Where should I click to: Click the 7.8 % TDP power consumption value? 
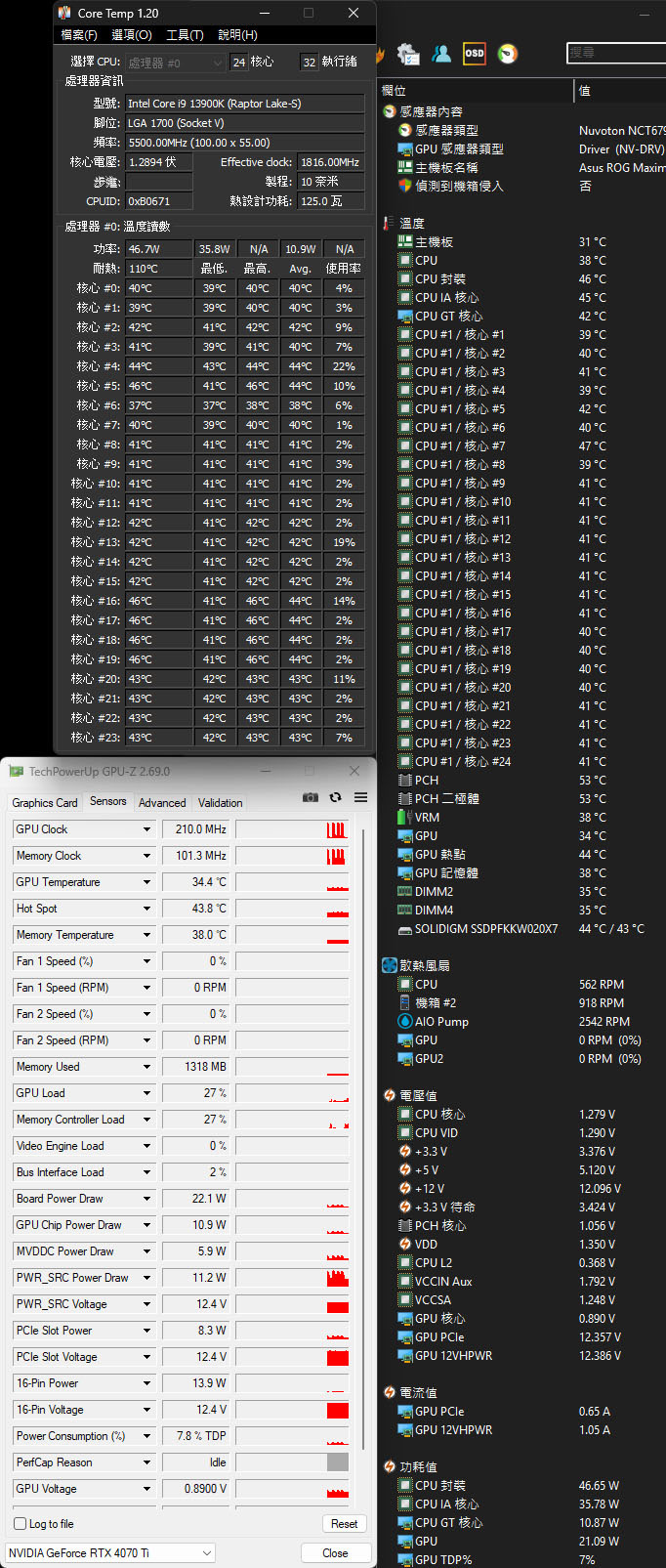(196, 1436)
